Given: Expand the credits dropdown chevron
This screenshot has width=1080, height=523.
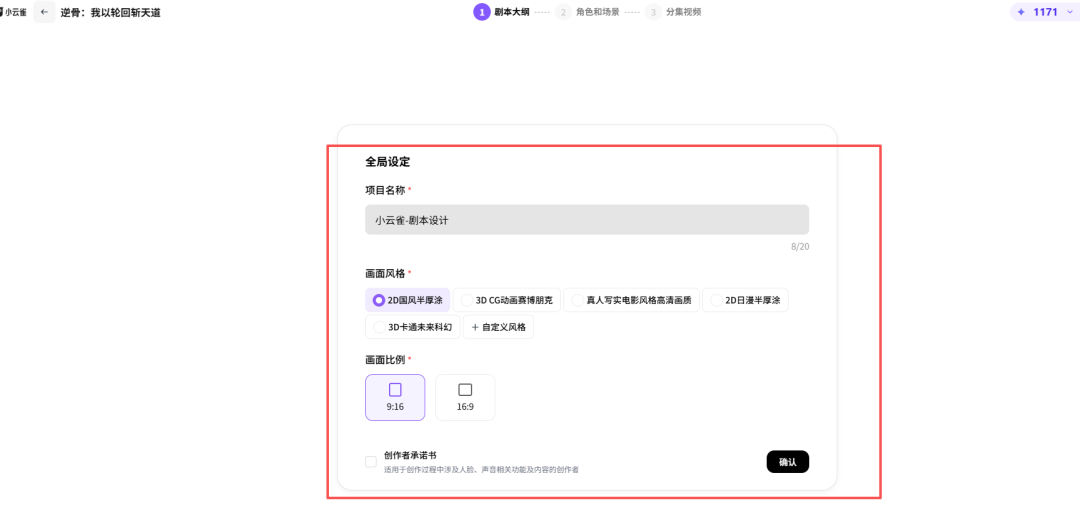Looking at the screenshot, I should click(x=1068, y=12).
